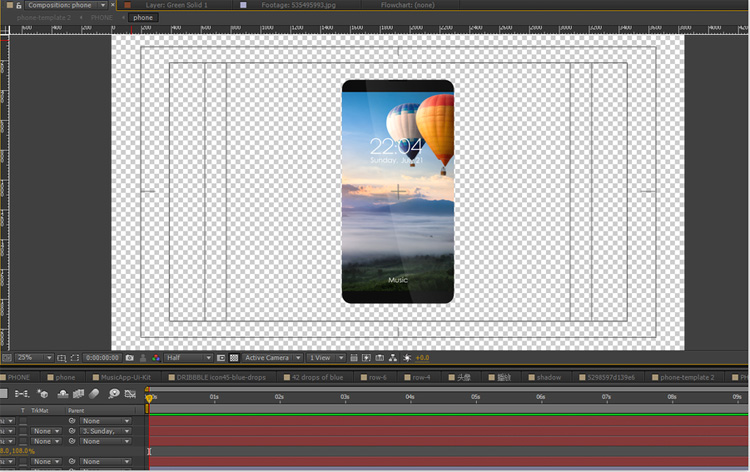Screen dimensions: 750x472
Task: Click the Reset Exposure icon in viewer
Action: pyautogui.click(x=406, y=357)
